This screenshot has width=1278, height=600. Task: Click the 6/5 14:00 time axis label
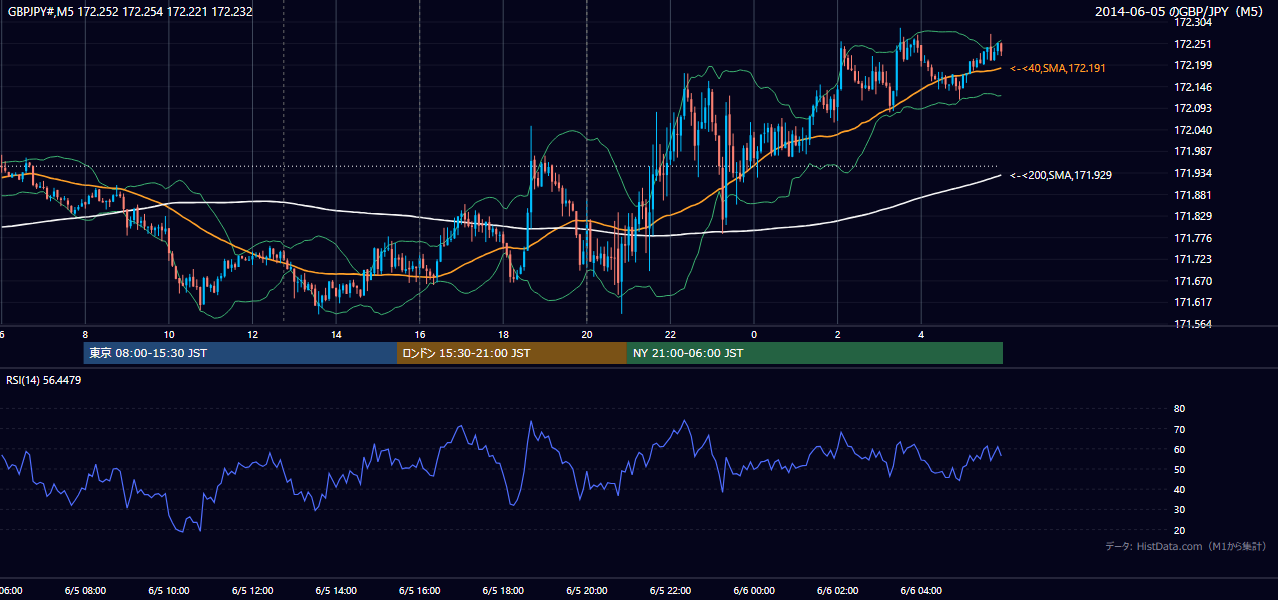click(x=336, y=590)
